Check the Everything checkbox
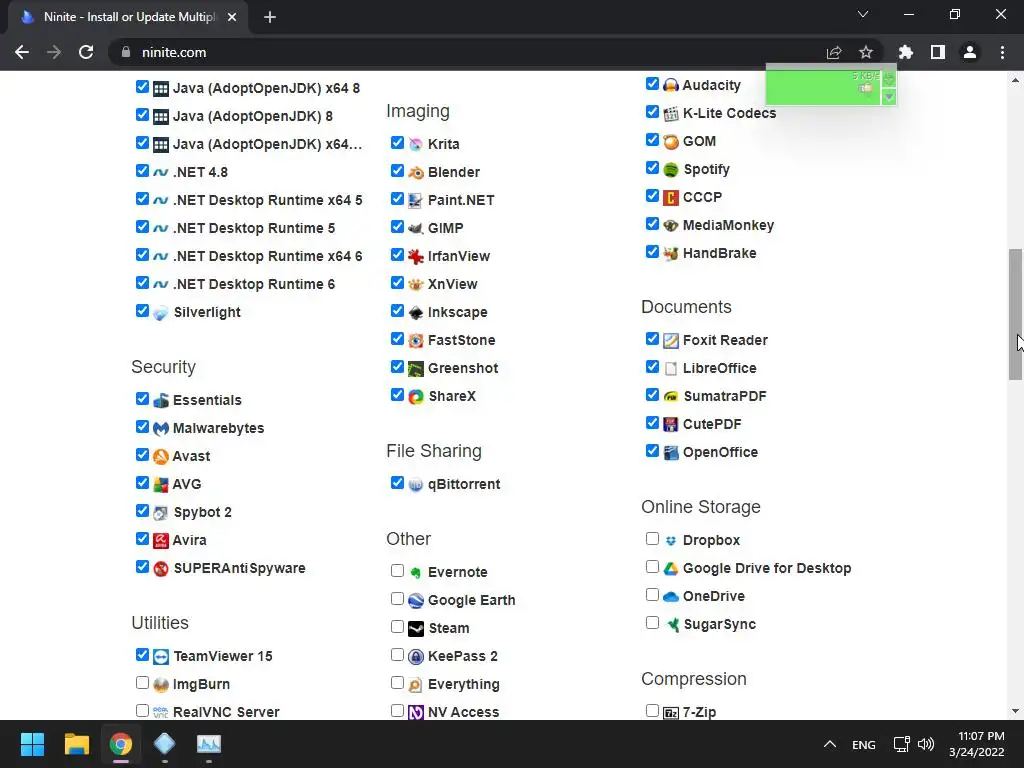The image size is (1024, 768). [x=397, y=682]
